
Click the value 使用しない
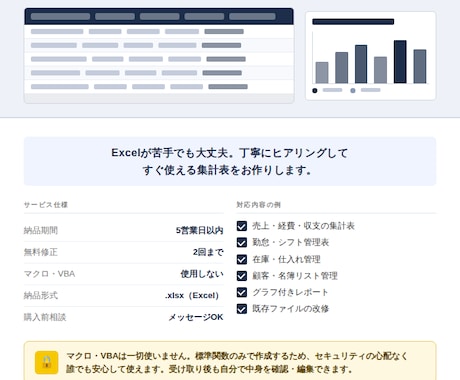[x=202, y=274]
